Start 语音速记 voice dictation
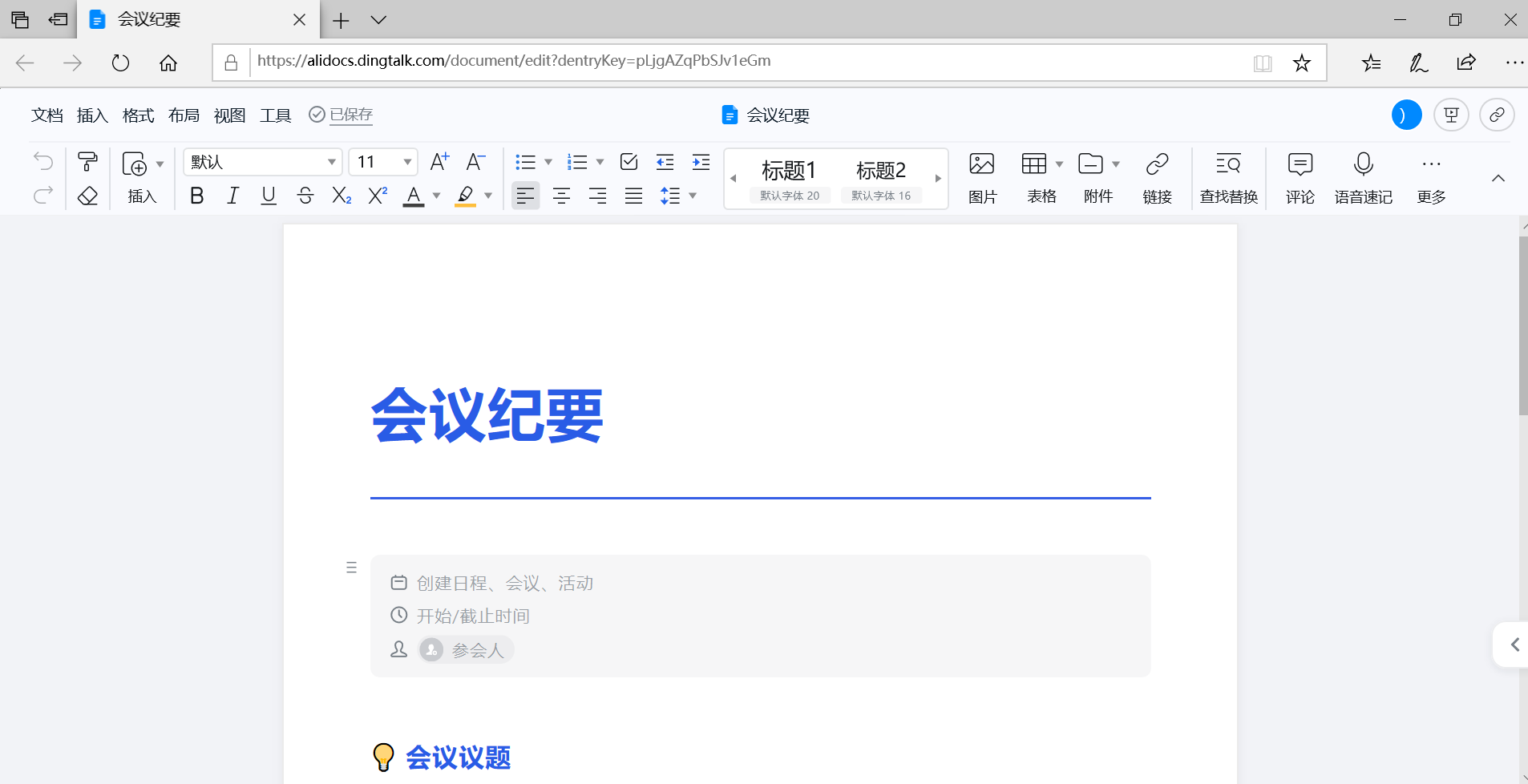The image size is (1528, 784). tap(1363, 178)
